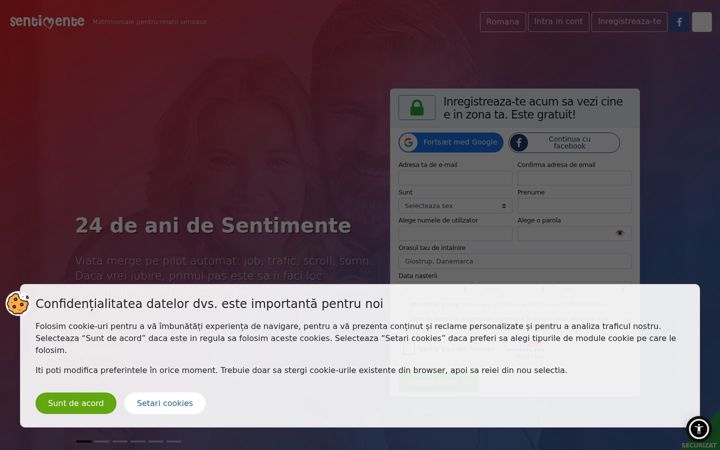The image size is (720, 450).
Task: Edit the 'Orasul tau de intalnire' city field
Action: [515, 261]
